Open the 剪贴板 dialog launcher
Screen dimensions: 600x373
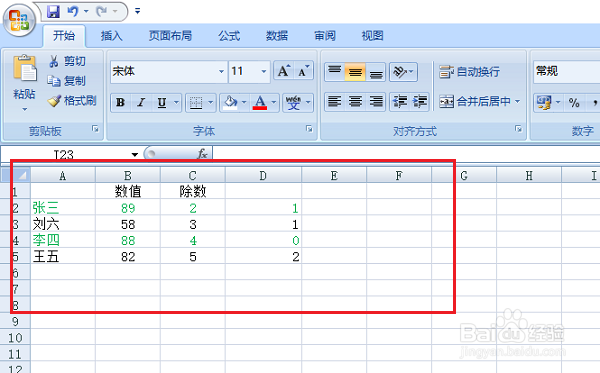point(95,129)
